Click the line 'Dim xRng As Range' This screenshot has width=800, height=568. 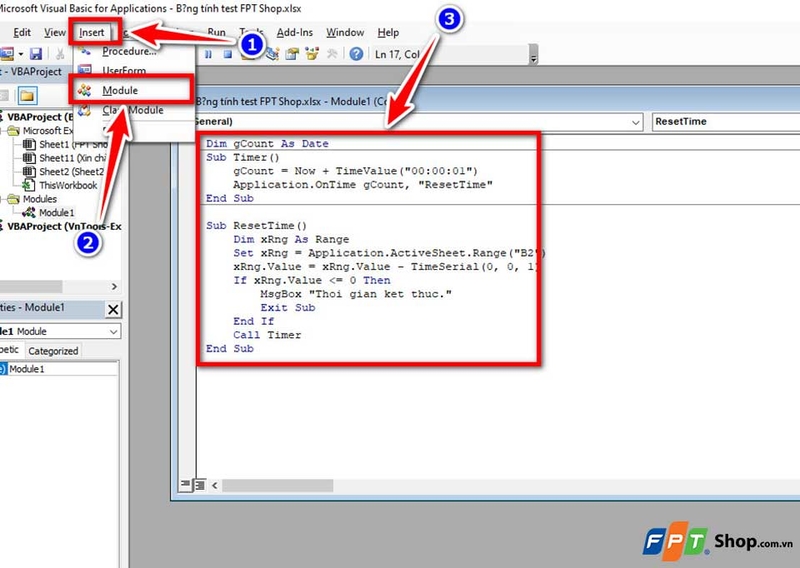(291, 239)
